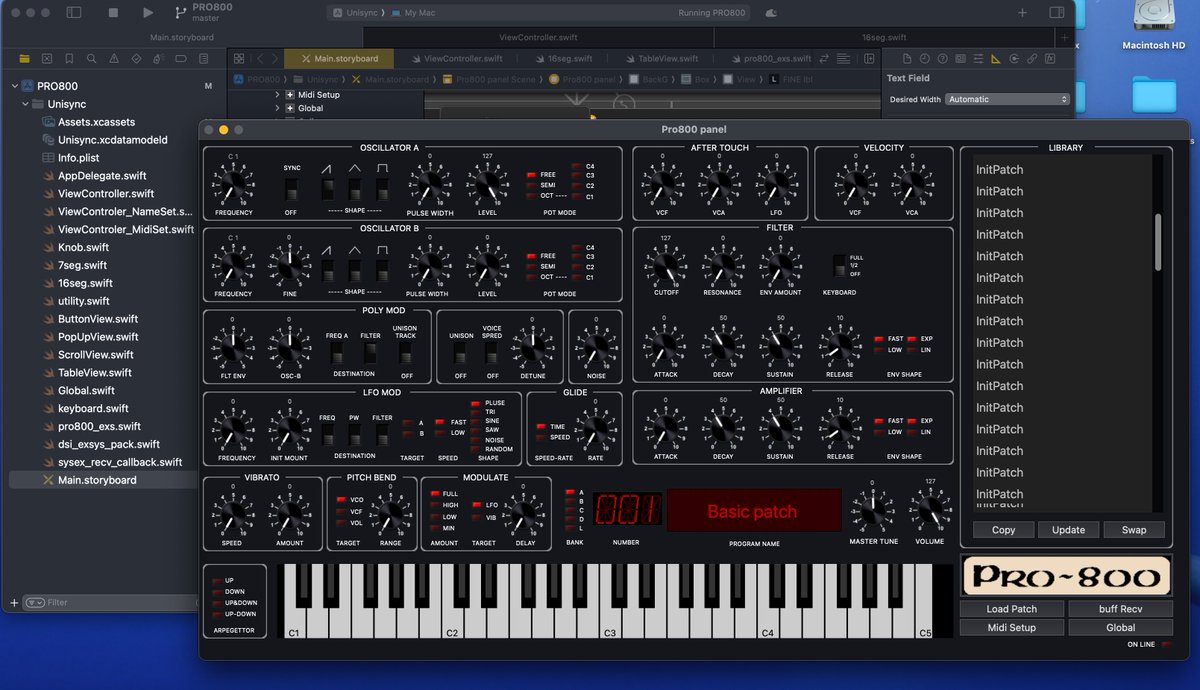The width and height of the screenshot is (1200, 690).
Task: Click the Library Swap button
Action: (x=1134, y=530)
